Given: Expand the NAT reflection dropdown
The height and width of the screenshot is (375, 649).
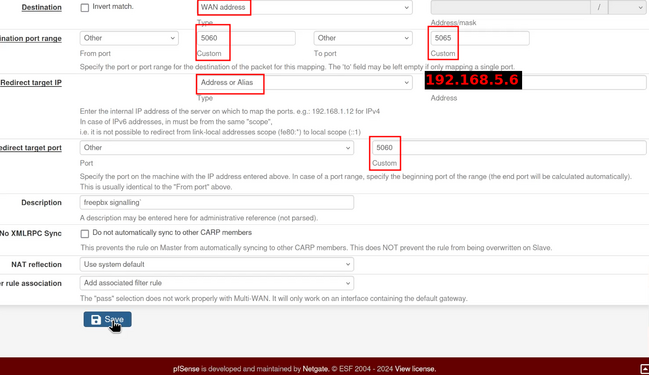Looking at the screenshot, I should tap(216, 264).
